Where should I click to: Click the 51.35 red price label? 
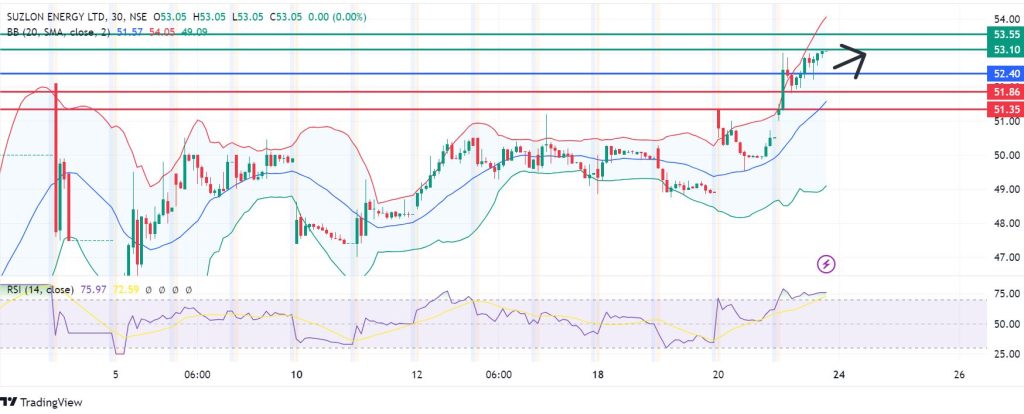coord(1006,109)
